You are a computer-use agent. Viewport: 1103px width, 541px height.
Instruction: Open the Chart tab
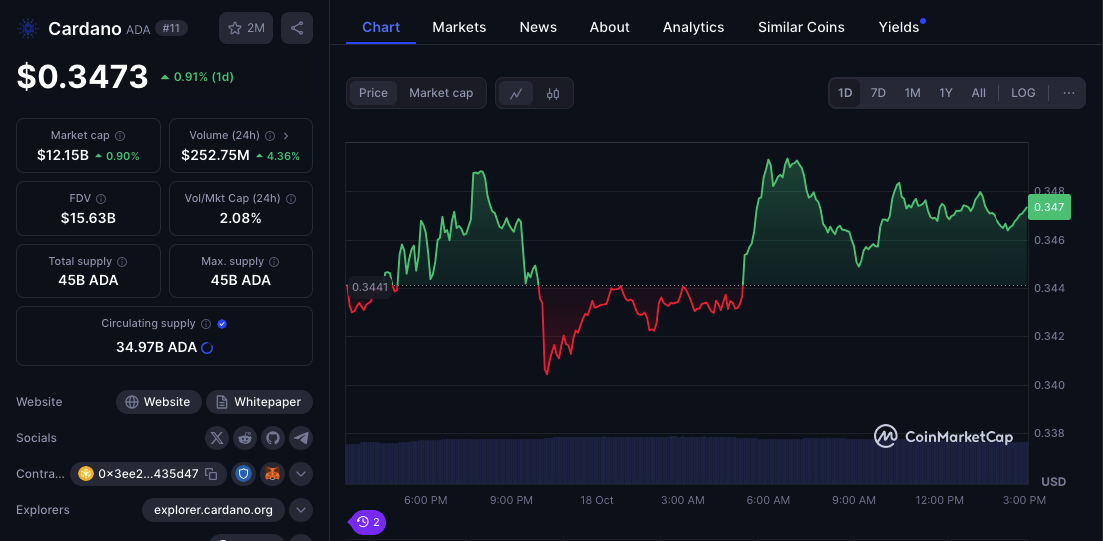point(381,27)
